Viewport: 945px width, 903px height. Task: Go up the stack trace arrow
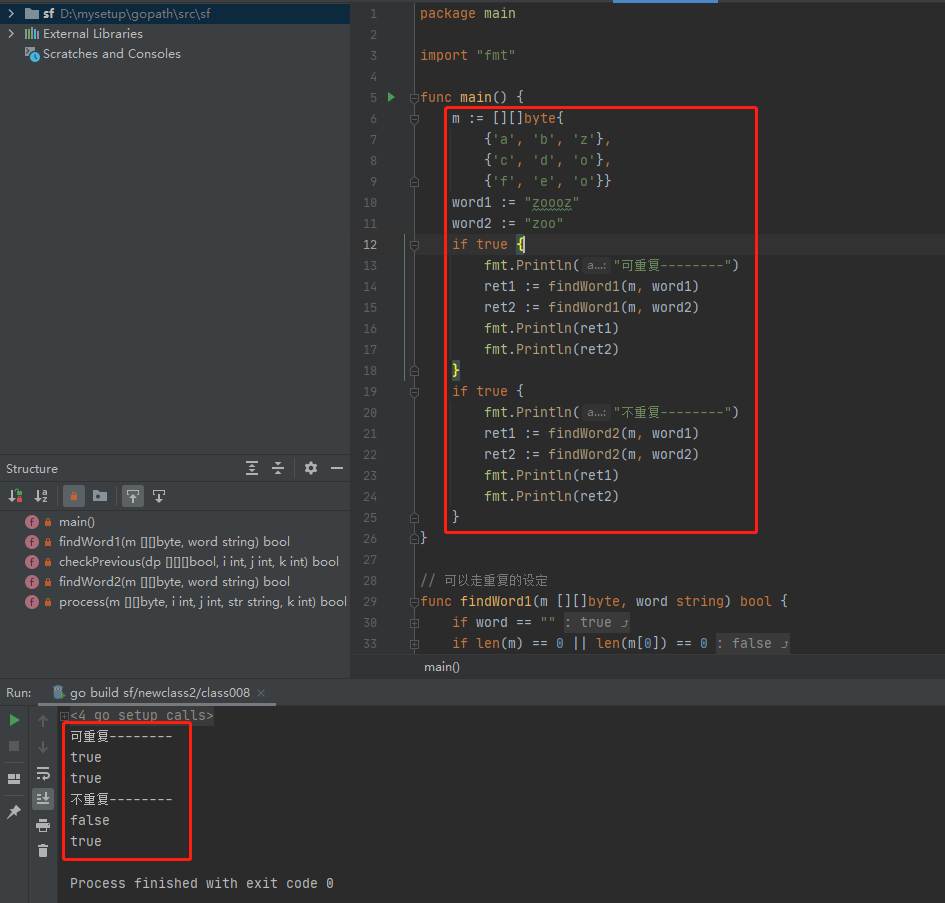click(43, 720)
